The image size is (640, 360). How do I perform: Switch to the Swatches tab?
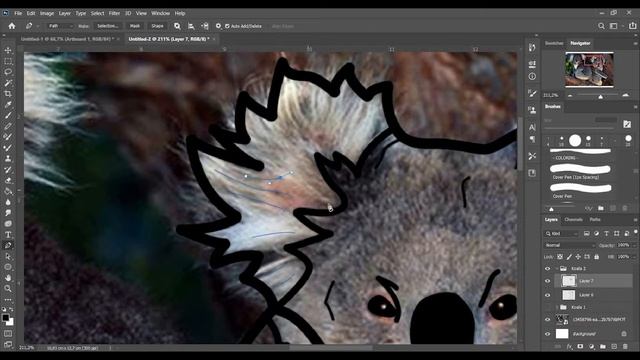[554, 43]
